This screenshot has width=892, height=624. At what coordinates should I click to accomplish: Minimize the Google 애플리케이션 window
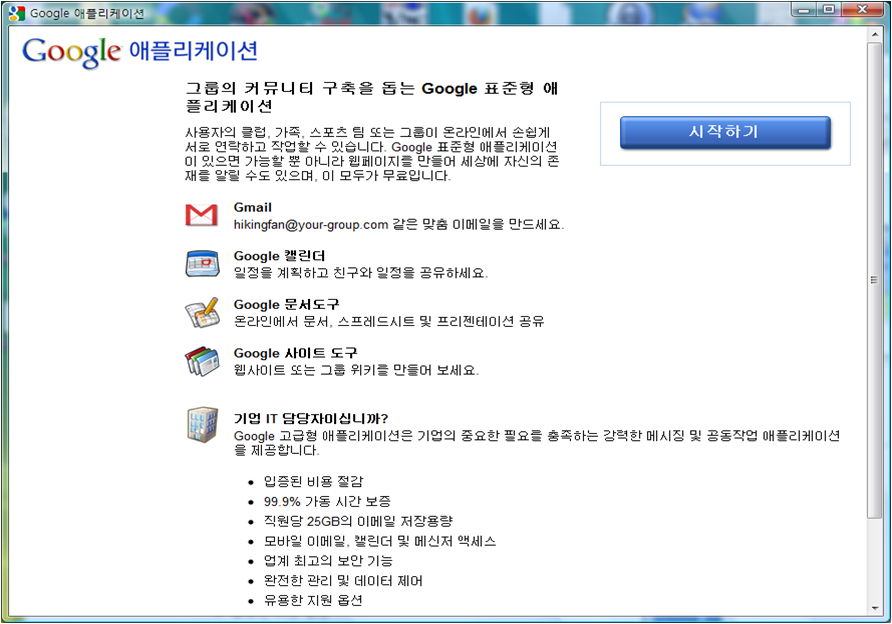point(804,10)
